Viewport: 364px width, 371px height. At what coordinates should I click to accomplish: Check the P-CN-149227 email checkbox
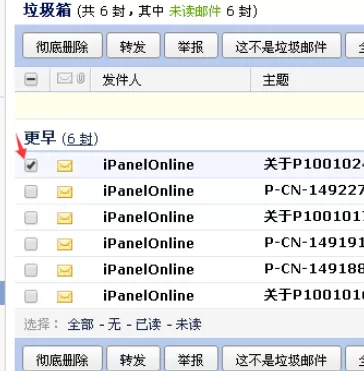31,191
